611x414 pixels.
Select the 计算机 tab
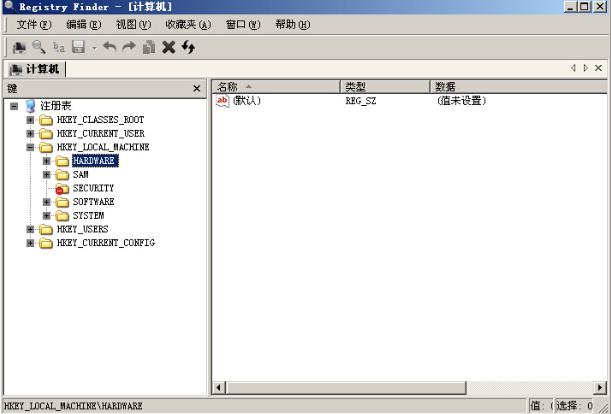click(x=35, y=69)
